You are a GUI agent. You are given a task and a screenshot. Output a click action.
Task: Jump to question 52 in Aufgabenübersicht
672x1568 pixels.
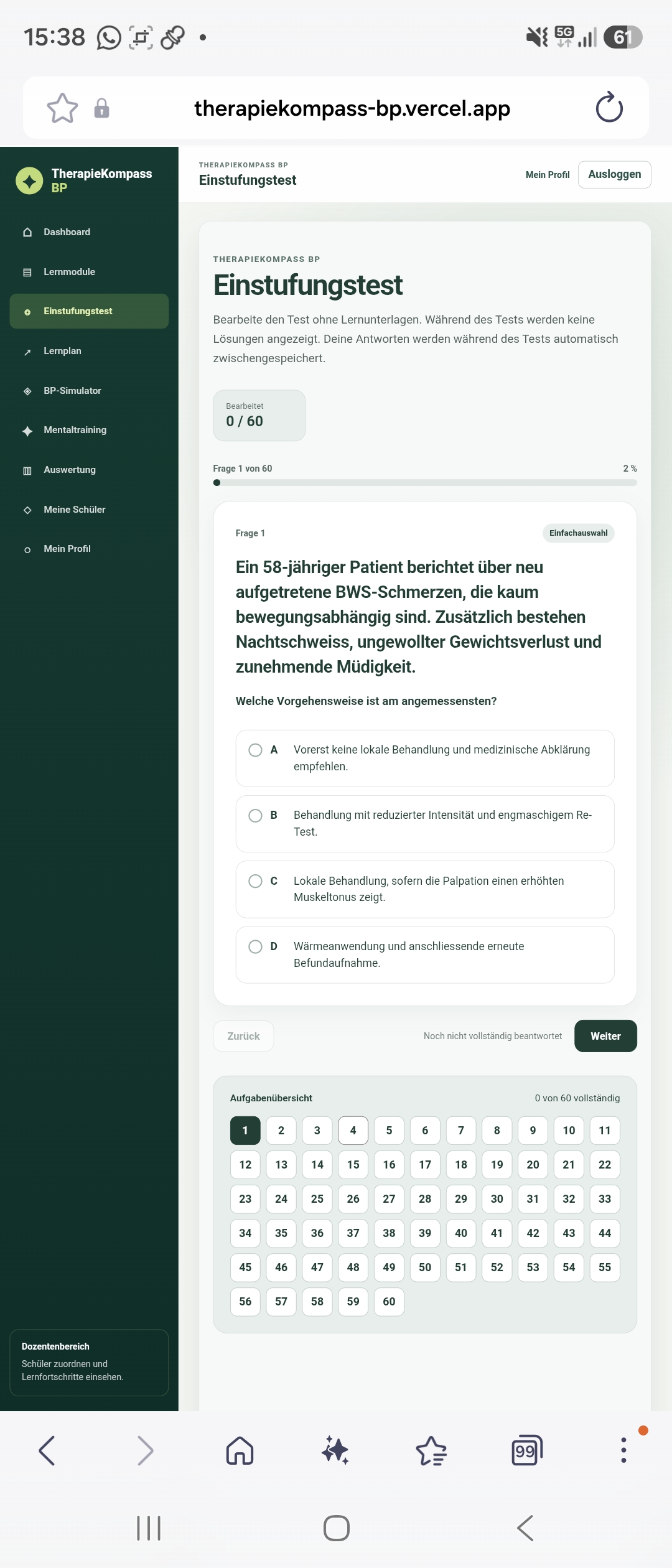coord(497,1267)
